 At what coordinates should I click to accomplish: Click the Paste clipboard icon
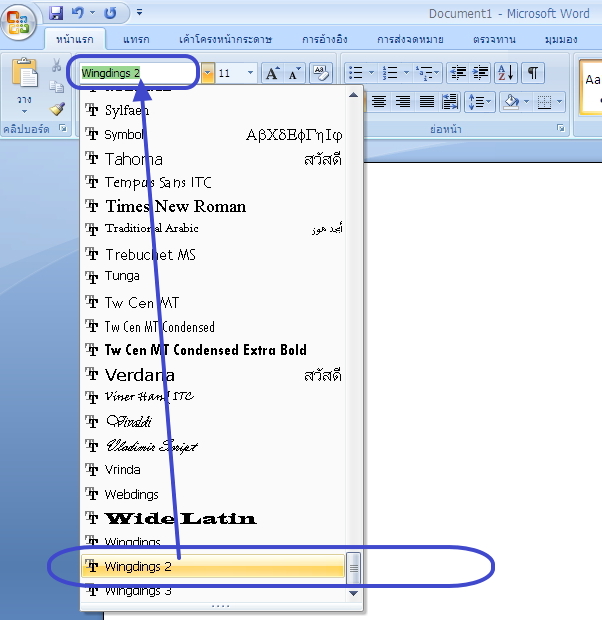click(25, 73)
